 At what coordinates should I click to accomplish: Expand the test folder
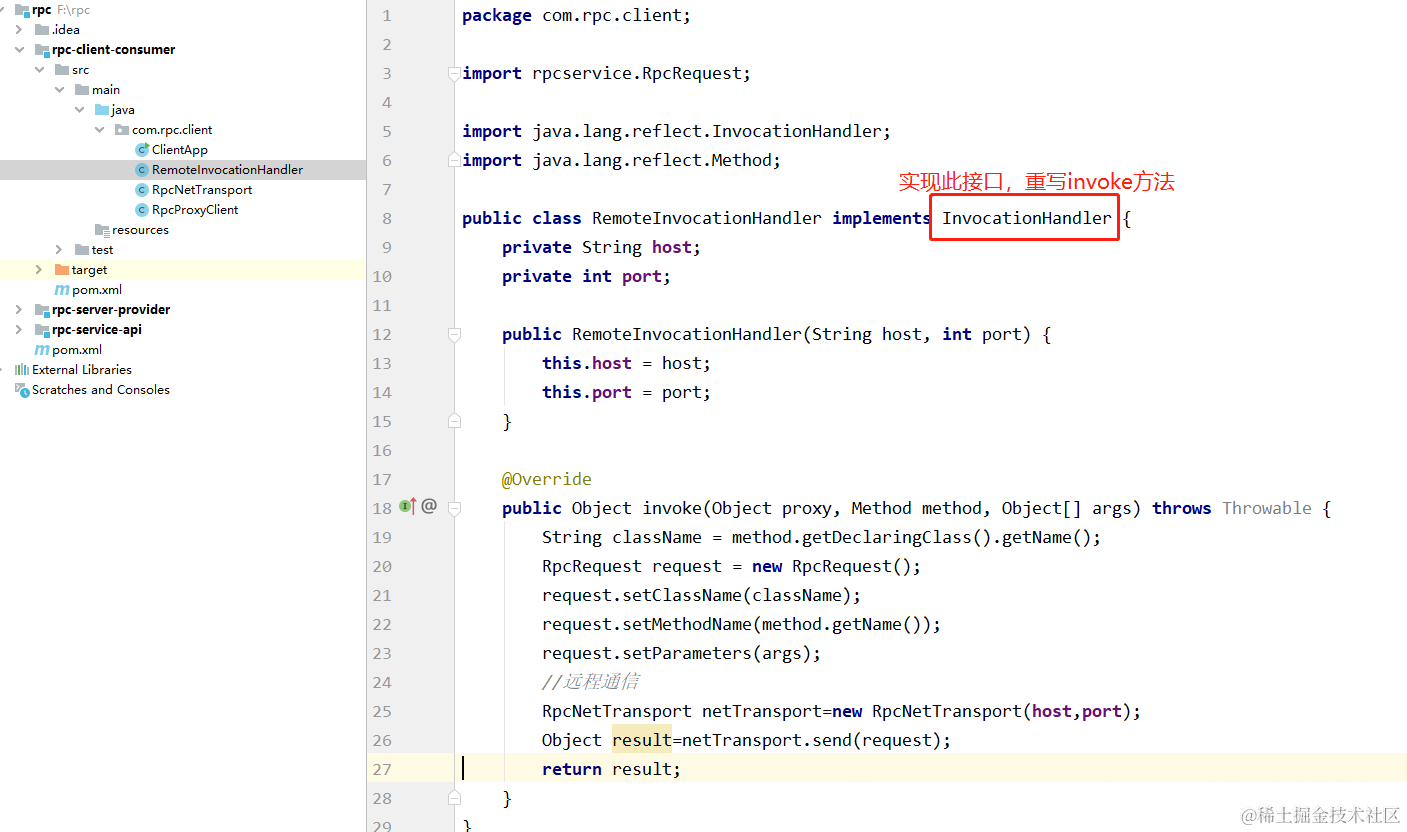(x=59, y=250)
